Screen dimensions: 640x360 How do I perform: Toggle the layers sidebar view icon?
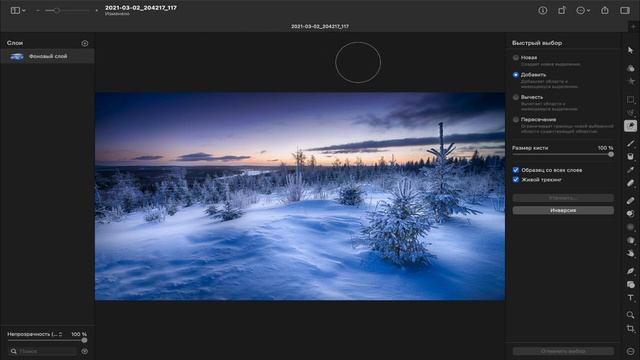click(x=15, y=11)
